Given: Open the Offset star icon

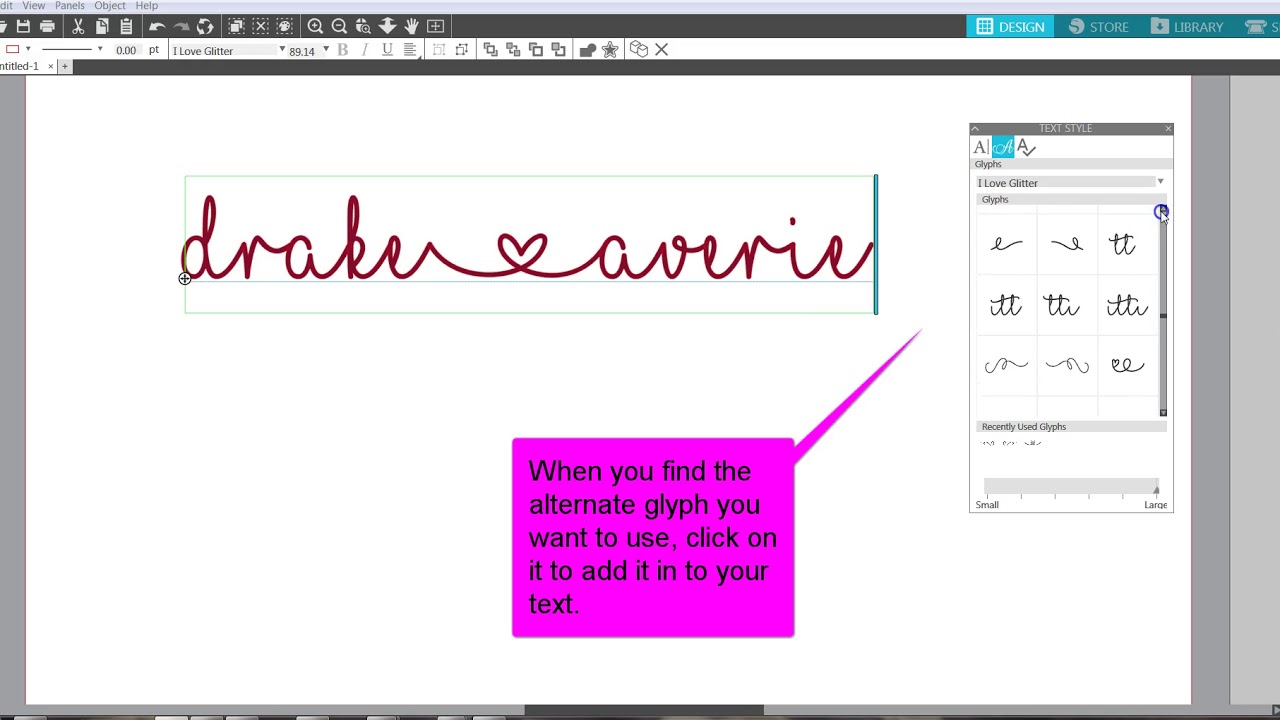Looking at the screenshot, I should [x=610, y=50].
